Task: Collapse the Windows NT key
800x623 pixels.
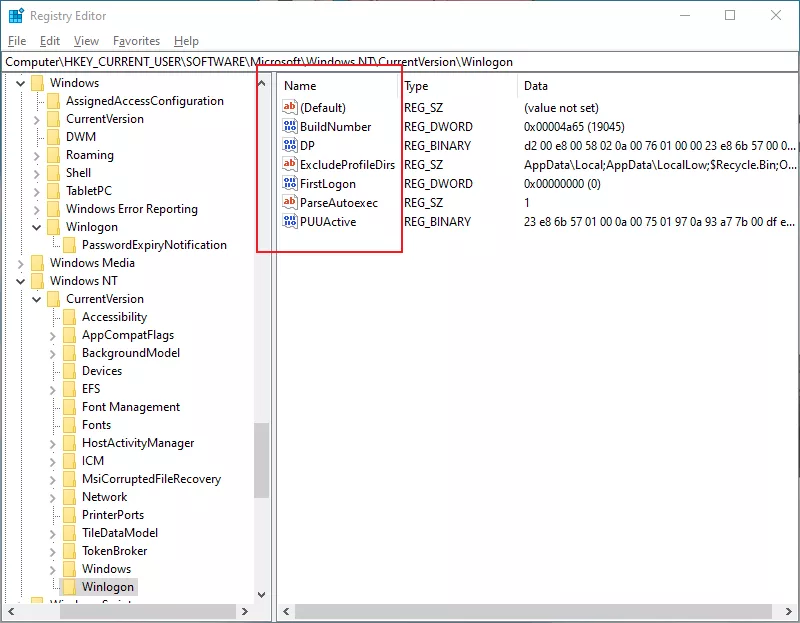Action: click(x=20, y=281)
